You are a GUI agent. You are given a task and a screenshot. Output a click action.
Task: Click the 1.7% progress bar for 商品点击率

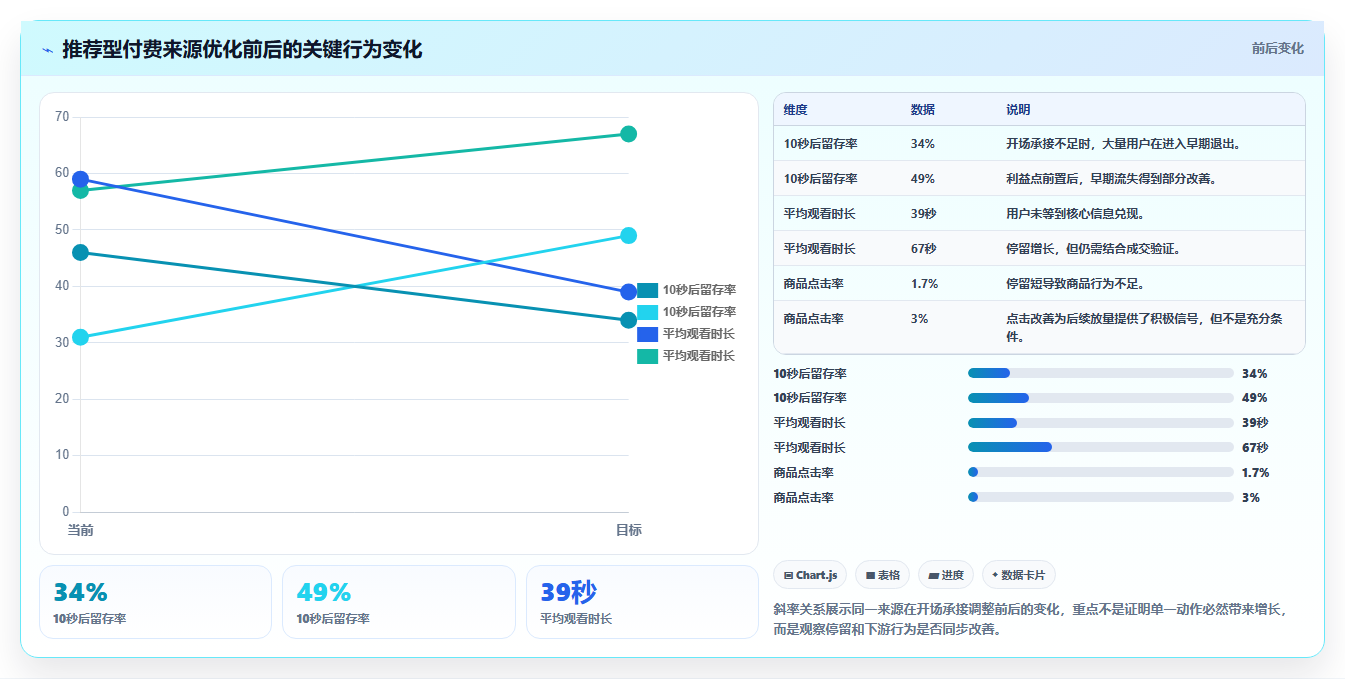point(1100,472)
